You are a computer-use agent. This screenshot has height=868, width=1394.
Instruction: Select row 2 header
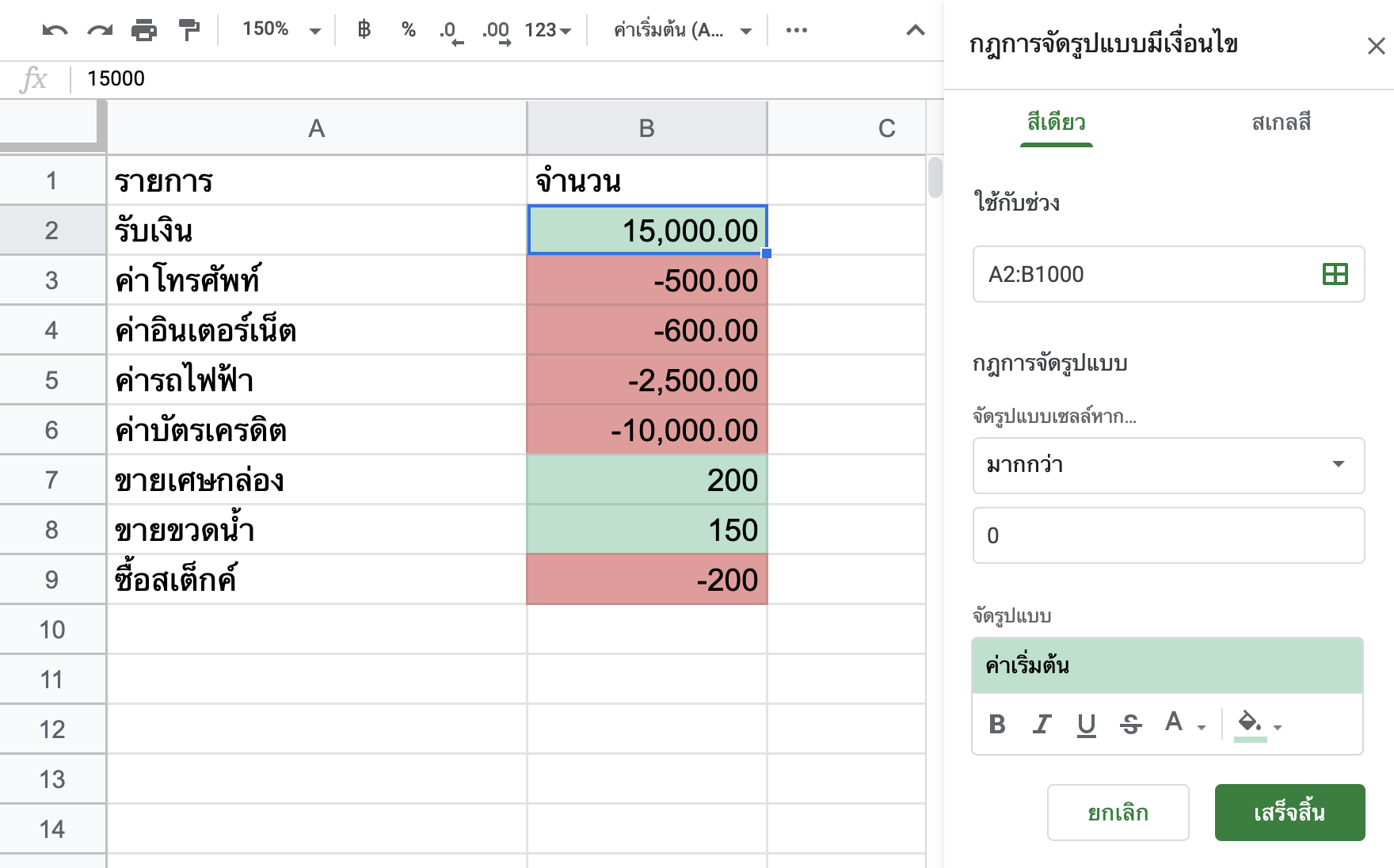pyautogui.click(x=52, y=230)
